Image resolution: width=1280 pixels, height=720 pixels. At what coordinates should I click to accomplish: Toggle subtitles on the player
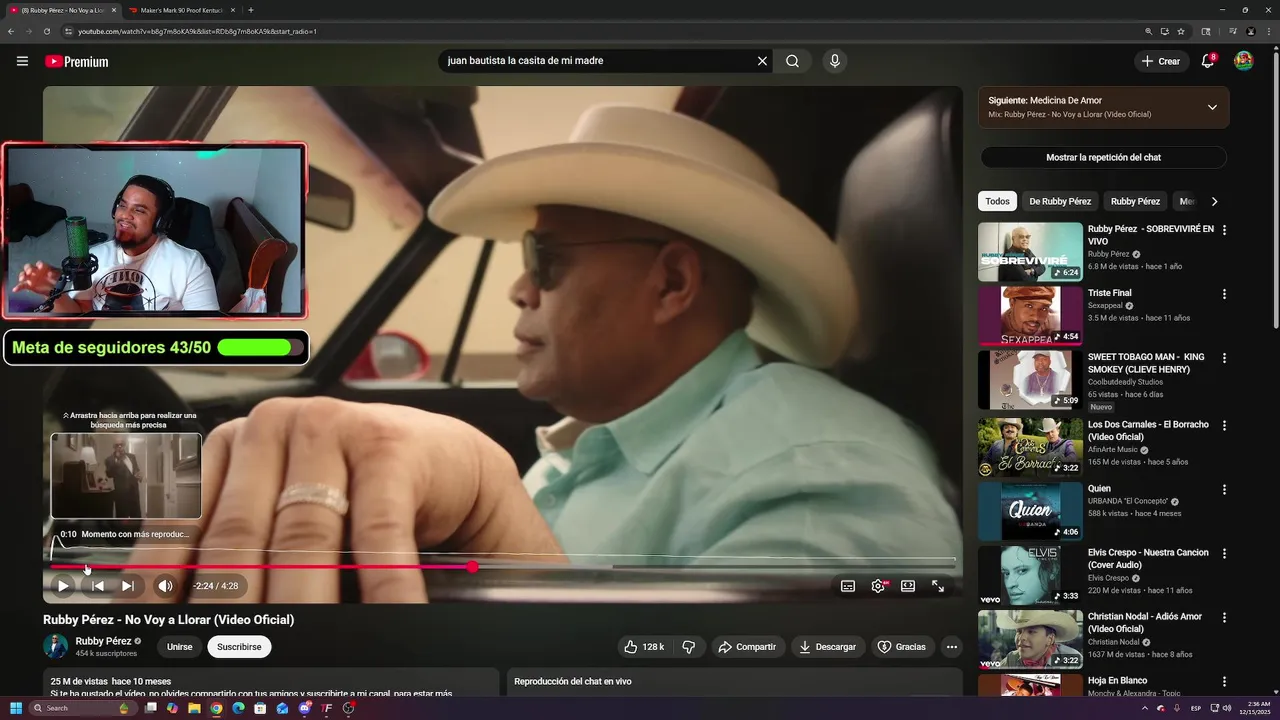[x=848, y=586]
